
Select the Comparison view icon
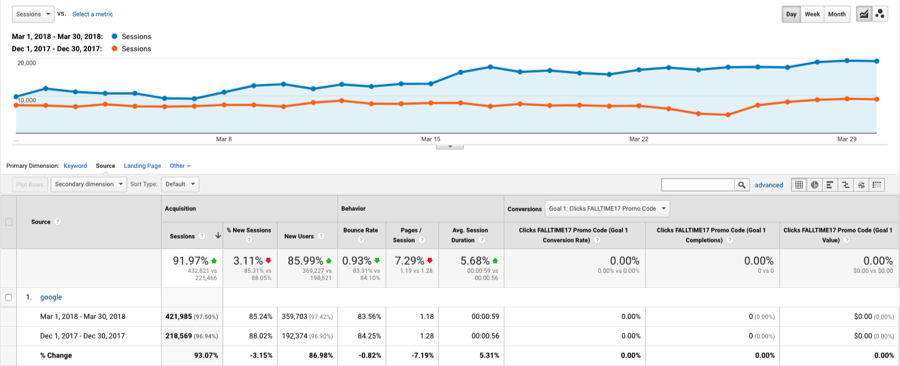(x=845, y=185)
